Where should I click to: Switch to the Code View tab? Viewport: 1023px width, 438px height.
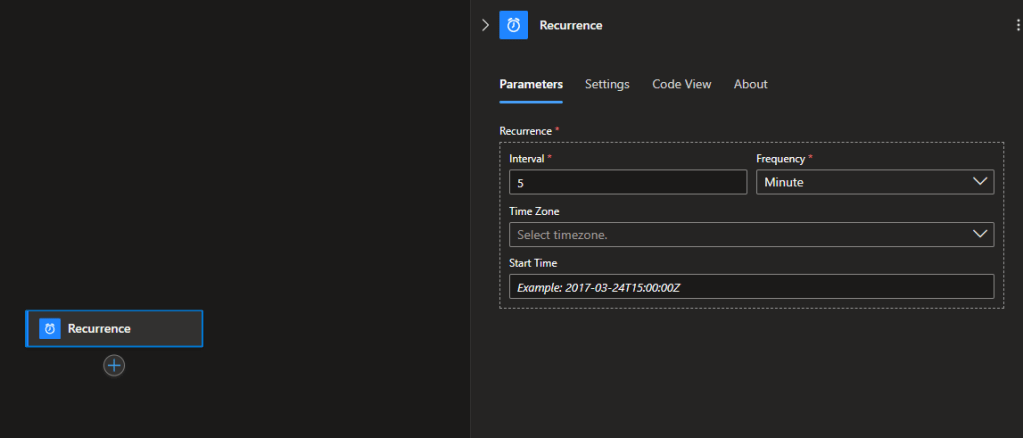tap(681, 84)
